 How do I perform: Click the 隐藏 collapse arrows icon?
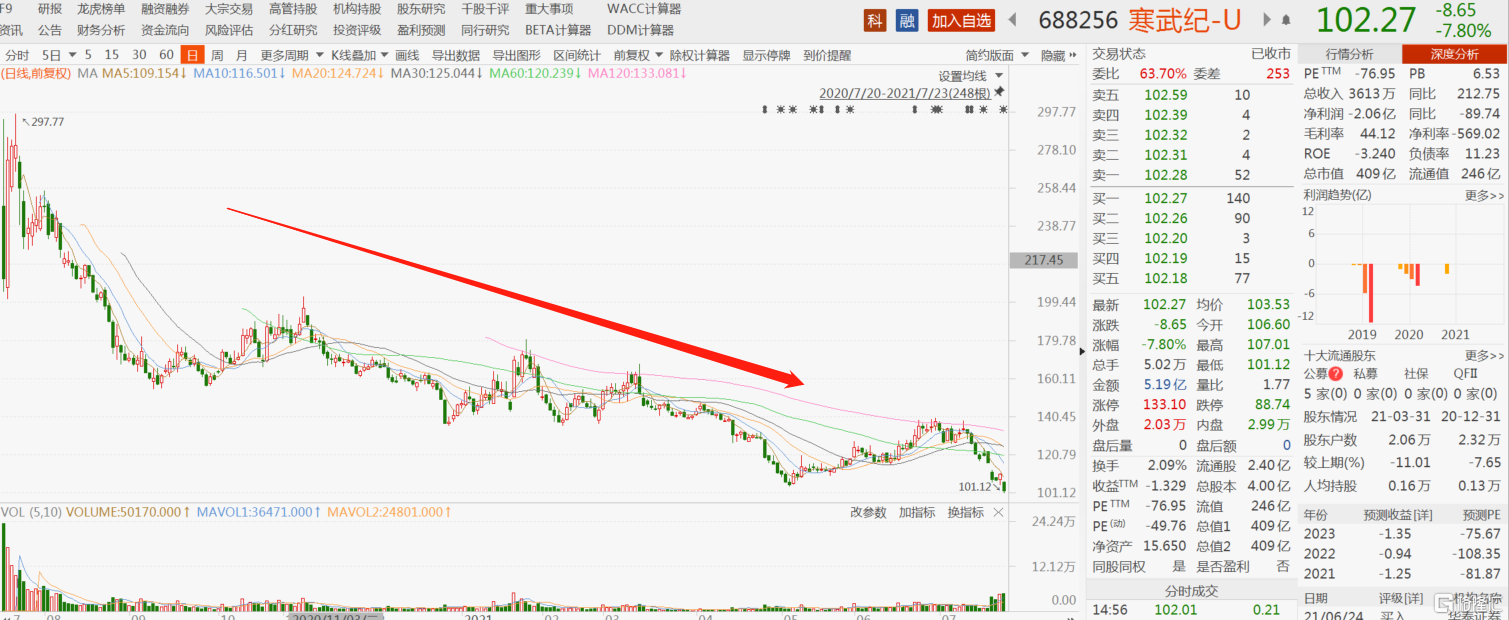(1072, 56)
